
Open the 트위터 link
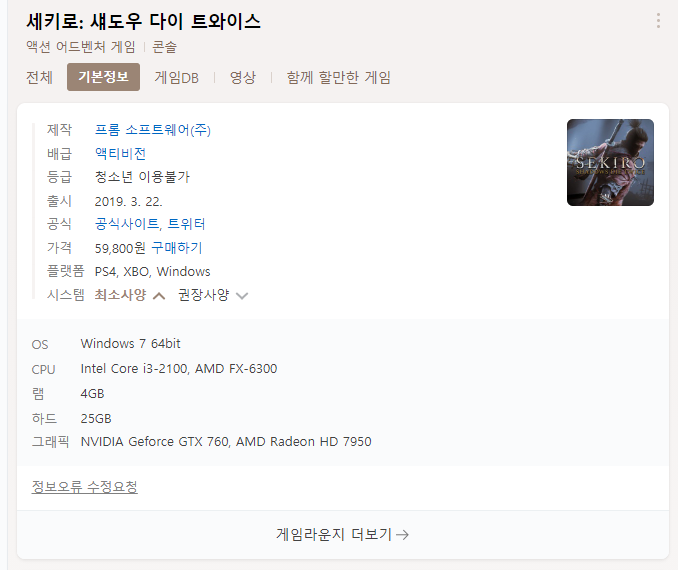(186, 224)
